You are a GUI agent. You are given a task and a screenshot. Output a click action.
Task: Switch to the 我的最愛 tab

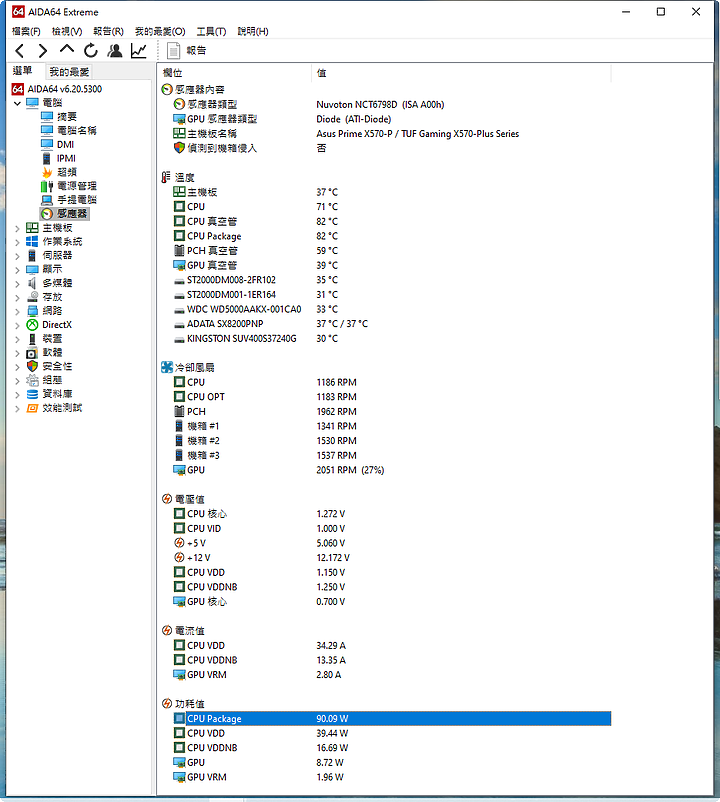pyautogui.click(x=69, y=72)
